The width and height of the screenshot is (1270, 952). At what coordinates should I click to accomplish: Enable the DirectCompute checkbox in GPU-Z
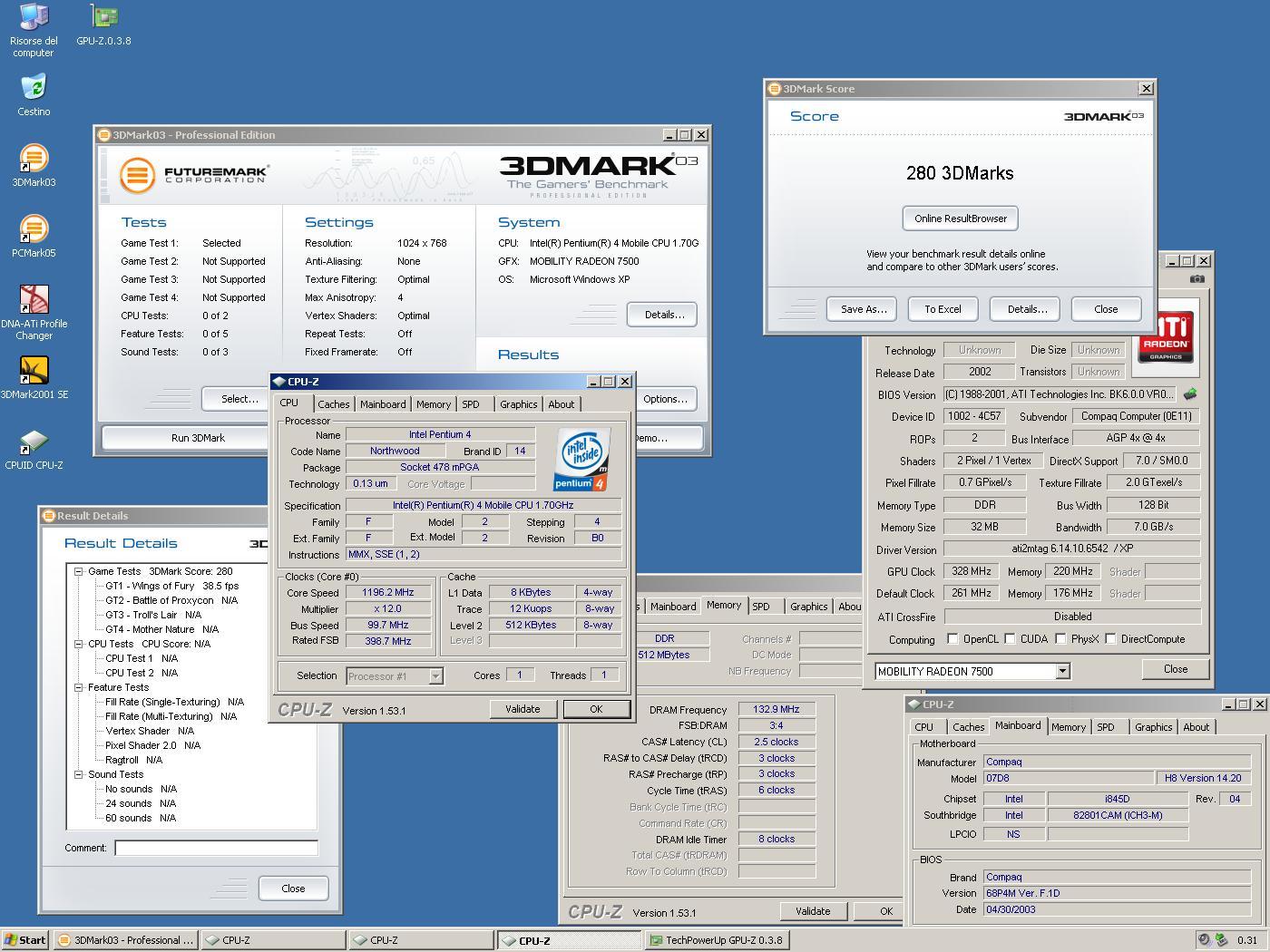pos(1110,639)
